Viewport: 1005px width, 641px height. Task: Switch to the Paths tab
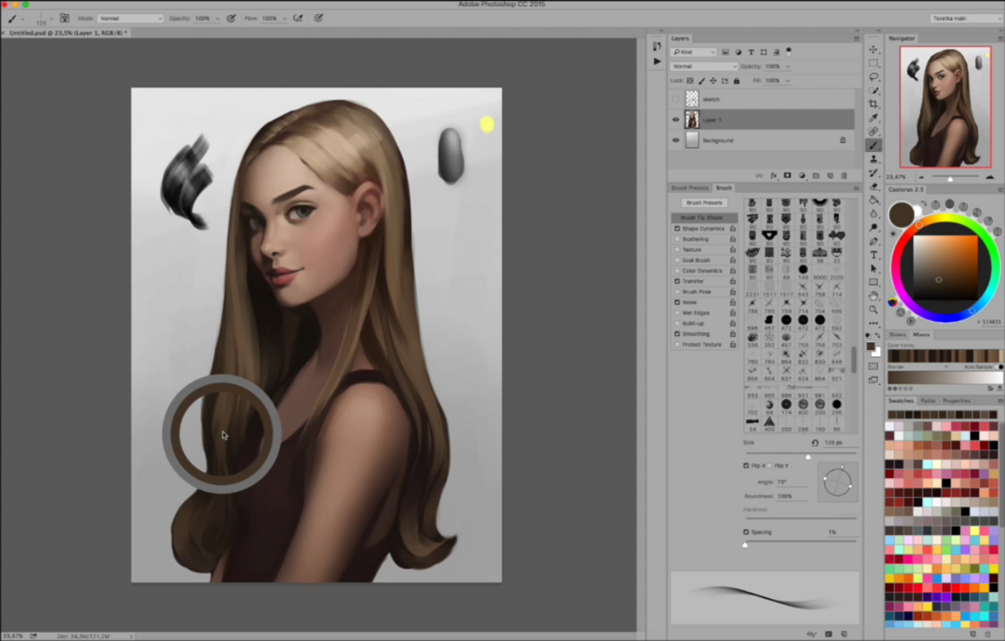pos(927,401)
